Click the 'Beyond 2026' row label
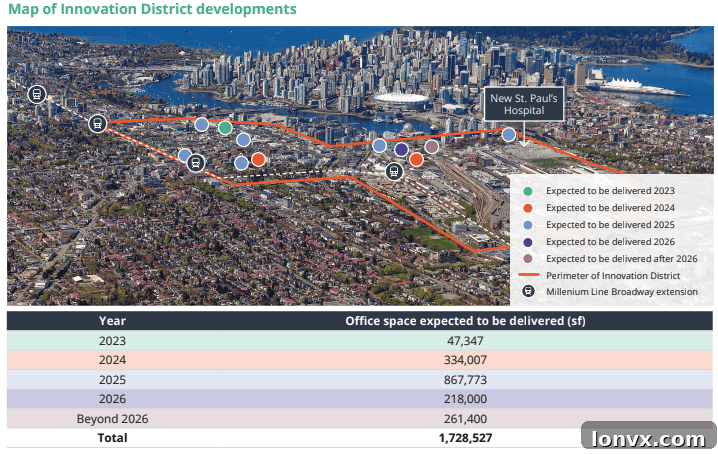The height and width of the screenshot is (454, 718). click(112, 419)
